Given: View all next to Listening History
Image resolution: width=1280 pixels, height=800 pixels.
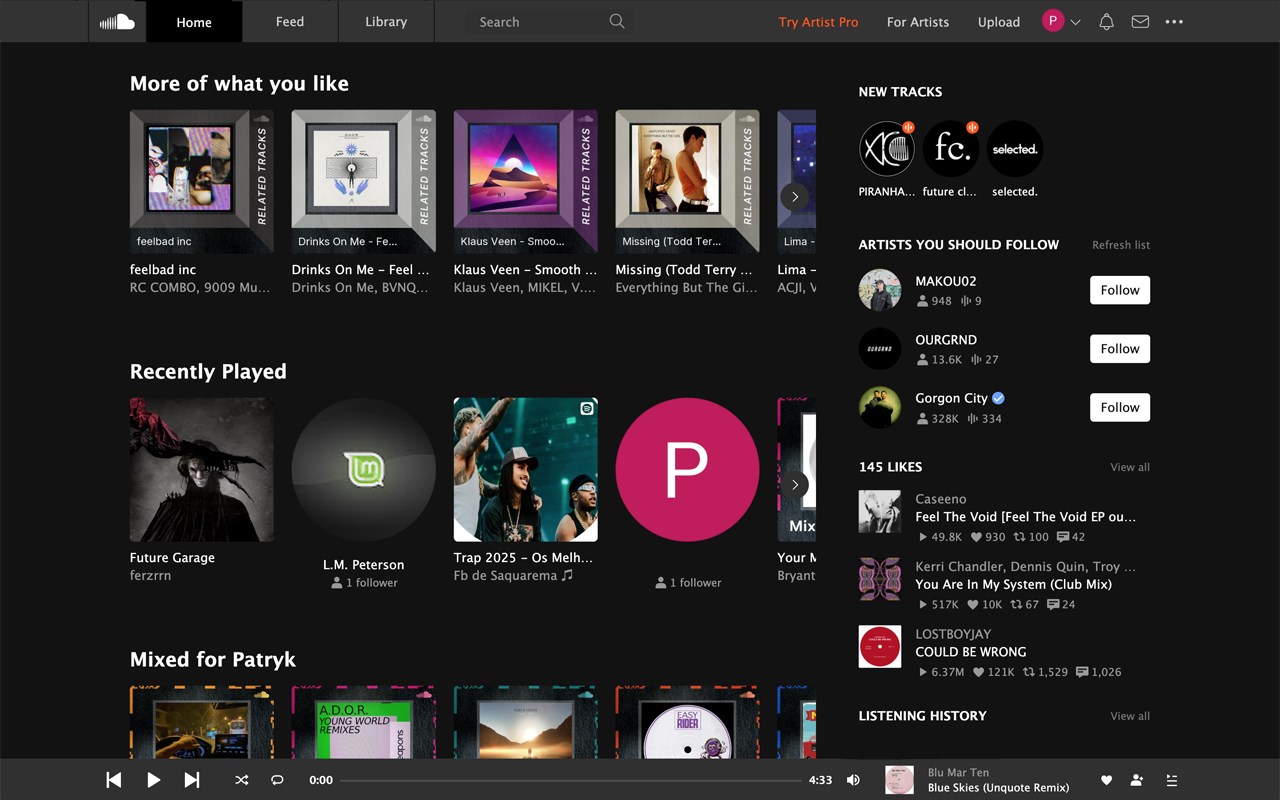Looking at the screenshot, I should click(1130, 716).
